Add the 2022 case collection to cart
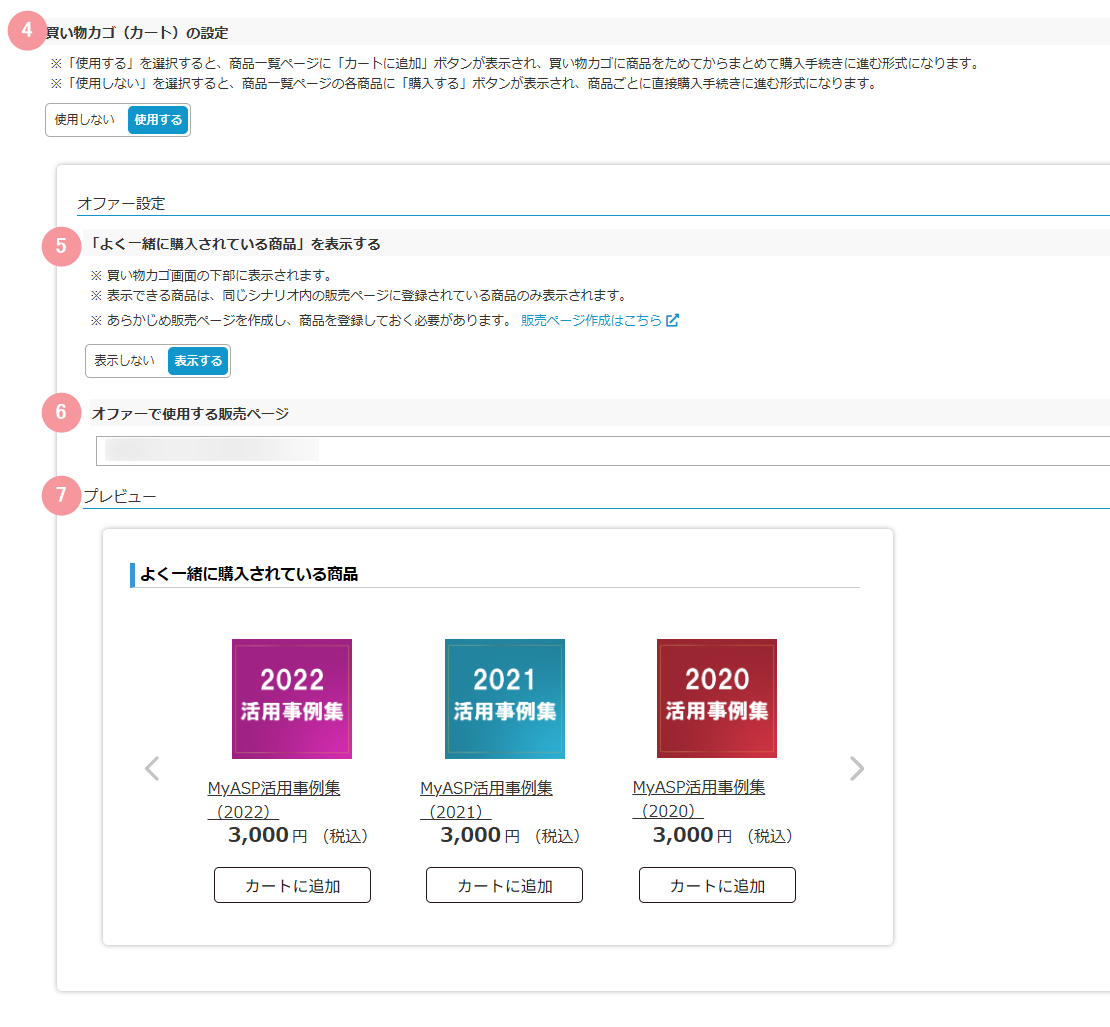The width and height of the screenshot is (1110, 1027). point(292,885)
